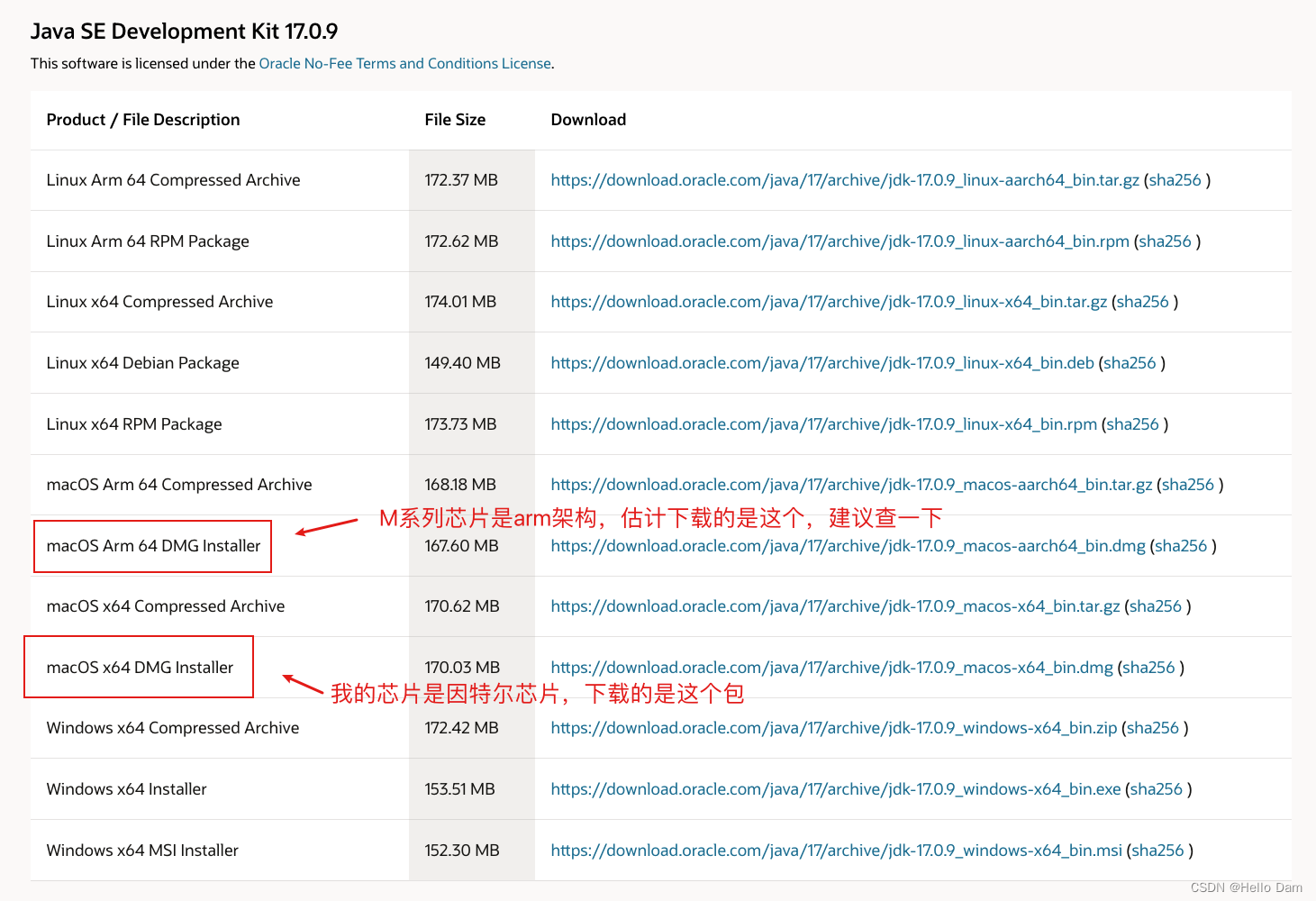The width and height of the screenshot is (1316, 901).
Task: Select 'macOS Arm 64 DMG Installer' text
Action: pyautogui.click(x=153, y=546)
